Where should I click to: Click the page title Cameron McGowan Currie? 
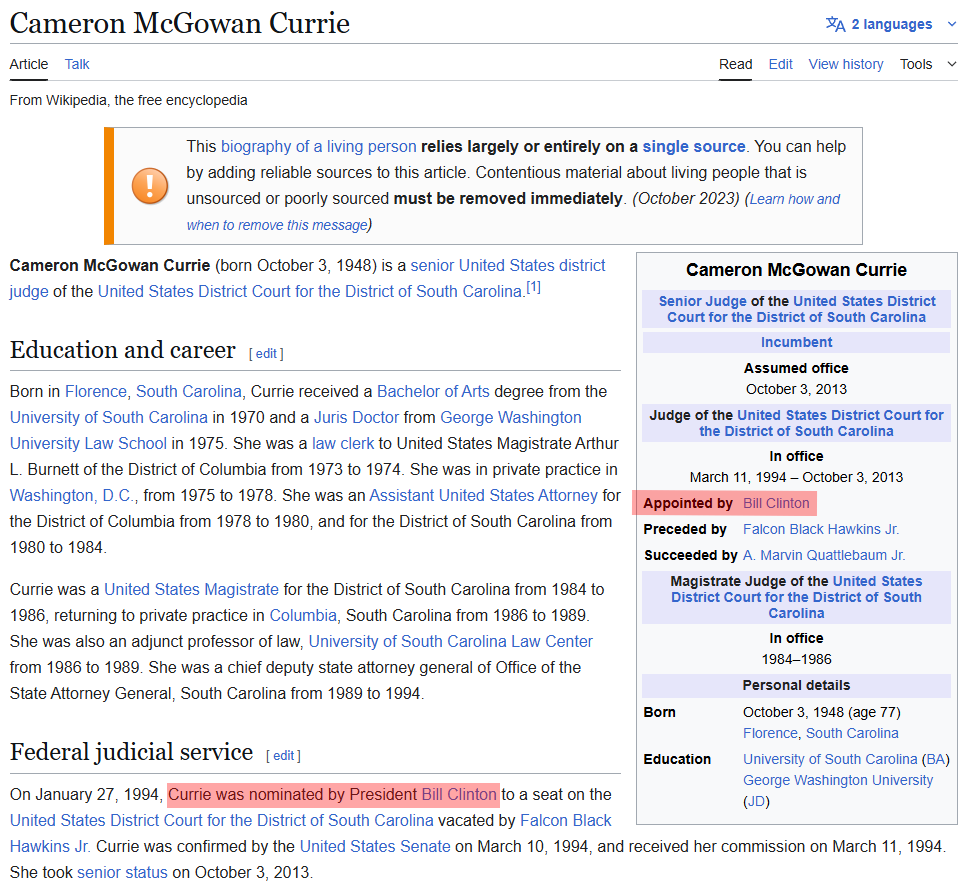(x=180, y=23)
